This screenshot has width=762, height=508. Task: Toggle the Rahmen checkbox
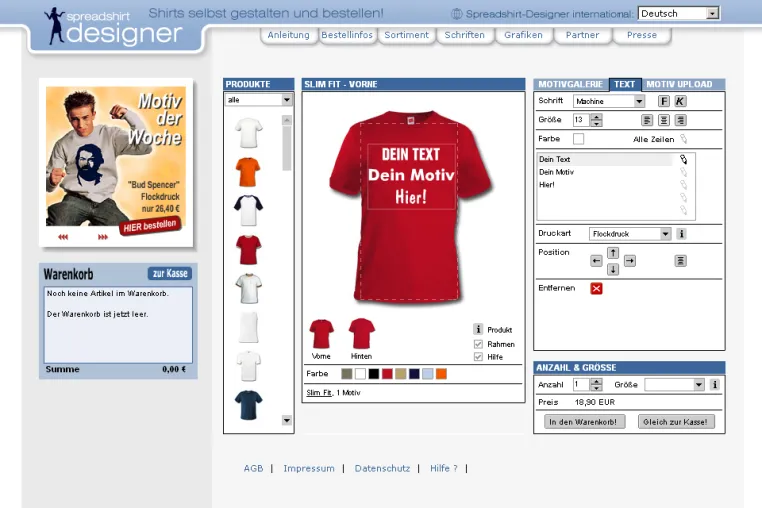478,344
